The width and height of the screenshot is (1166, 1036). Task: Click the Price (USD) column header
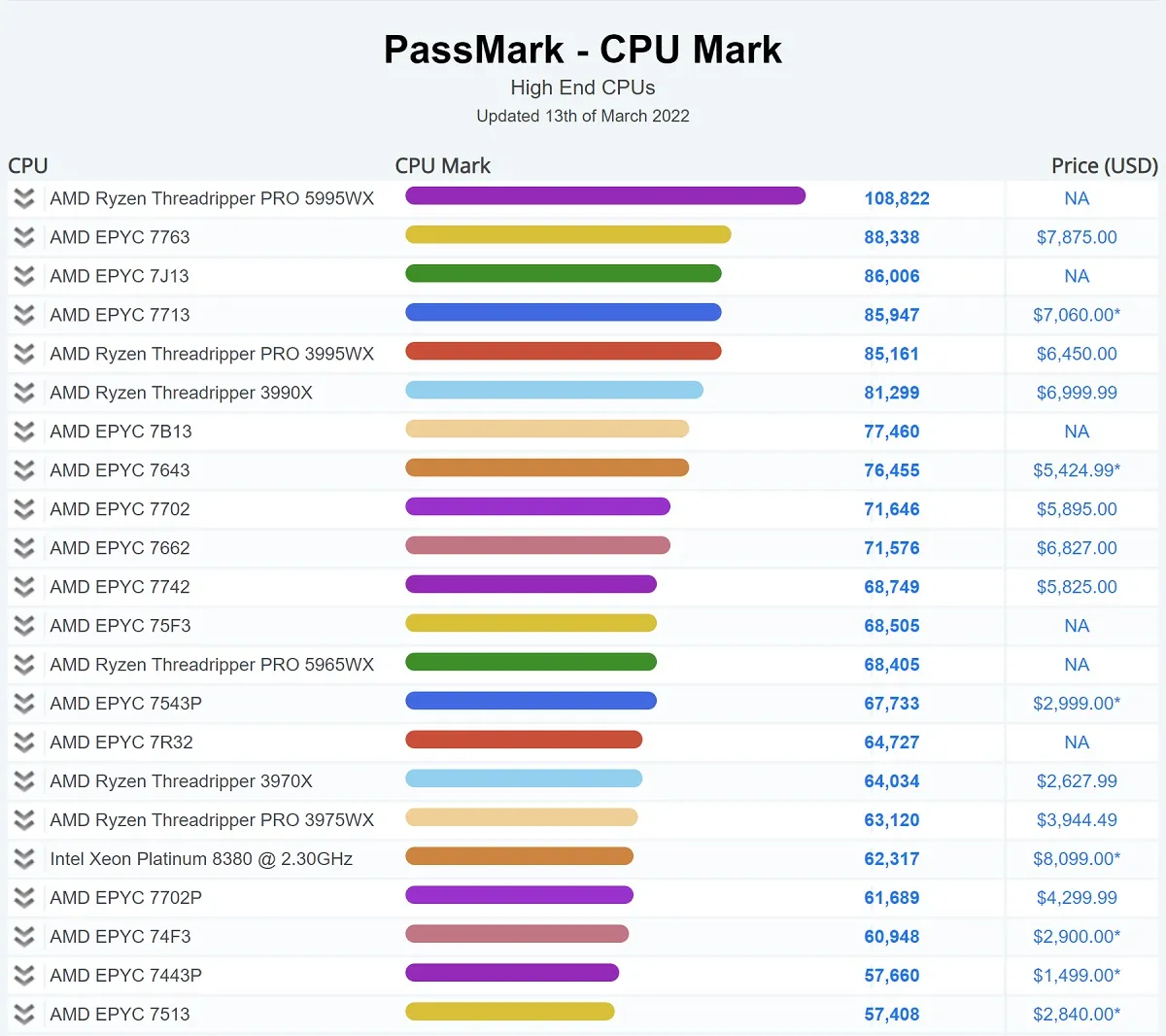[x=1105, y=166]
